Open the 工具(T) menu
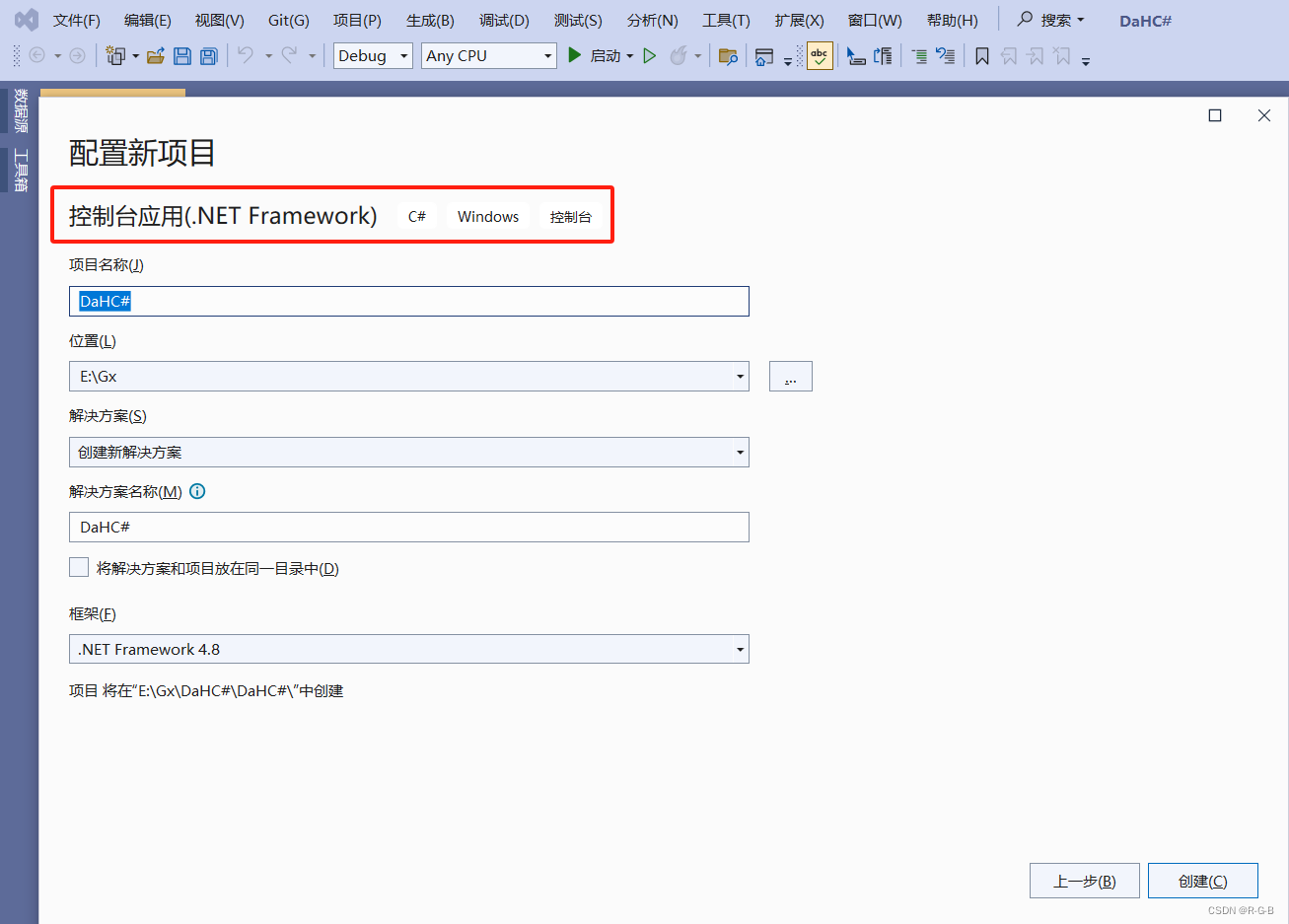This screenshot has width=1289, height=924. pyautogui.click(x=726, y=21)
